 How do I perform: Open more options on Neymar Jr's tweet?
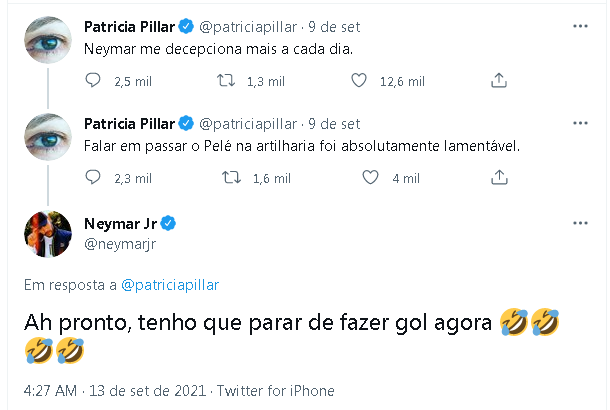click(x=581, y=220)
